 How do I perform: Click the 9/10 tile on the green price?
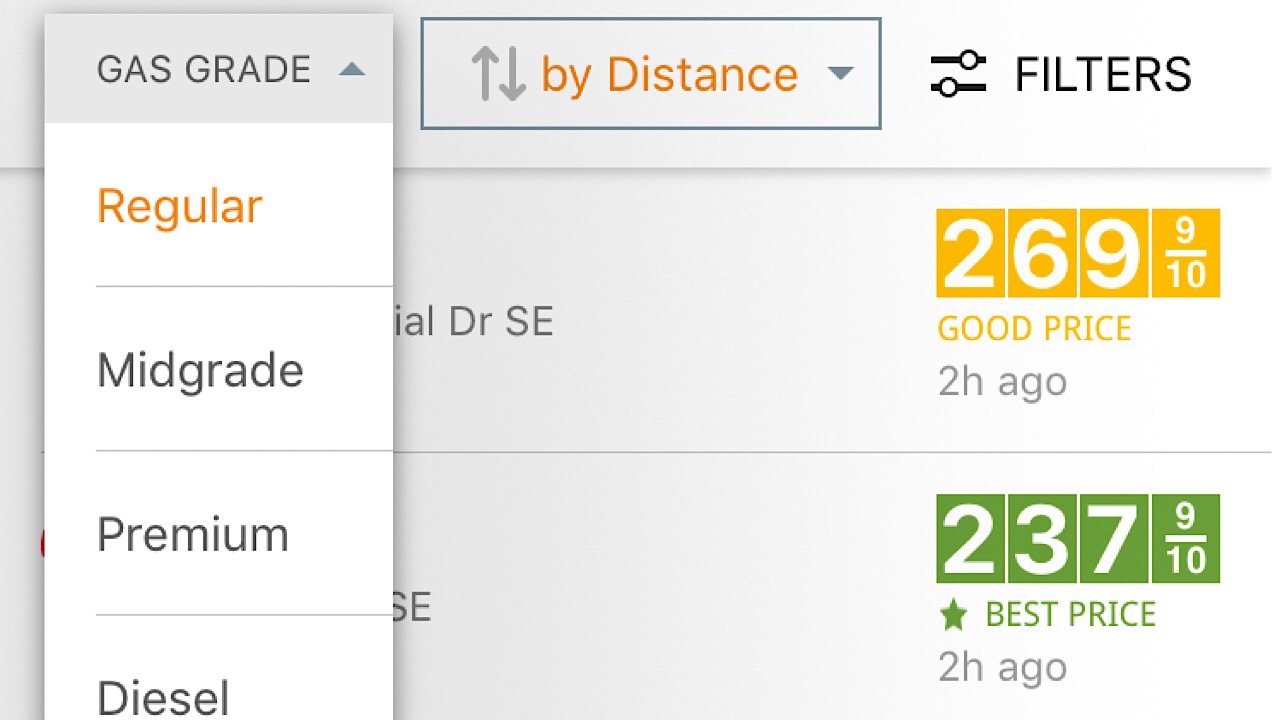tap(1185, 538)
